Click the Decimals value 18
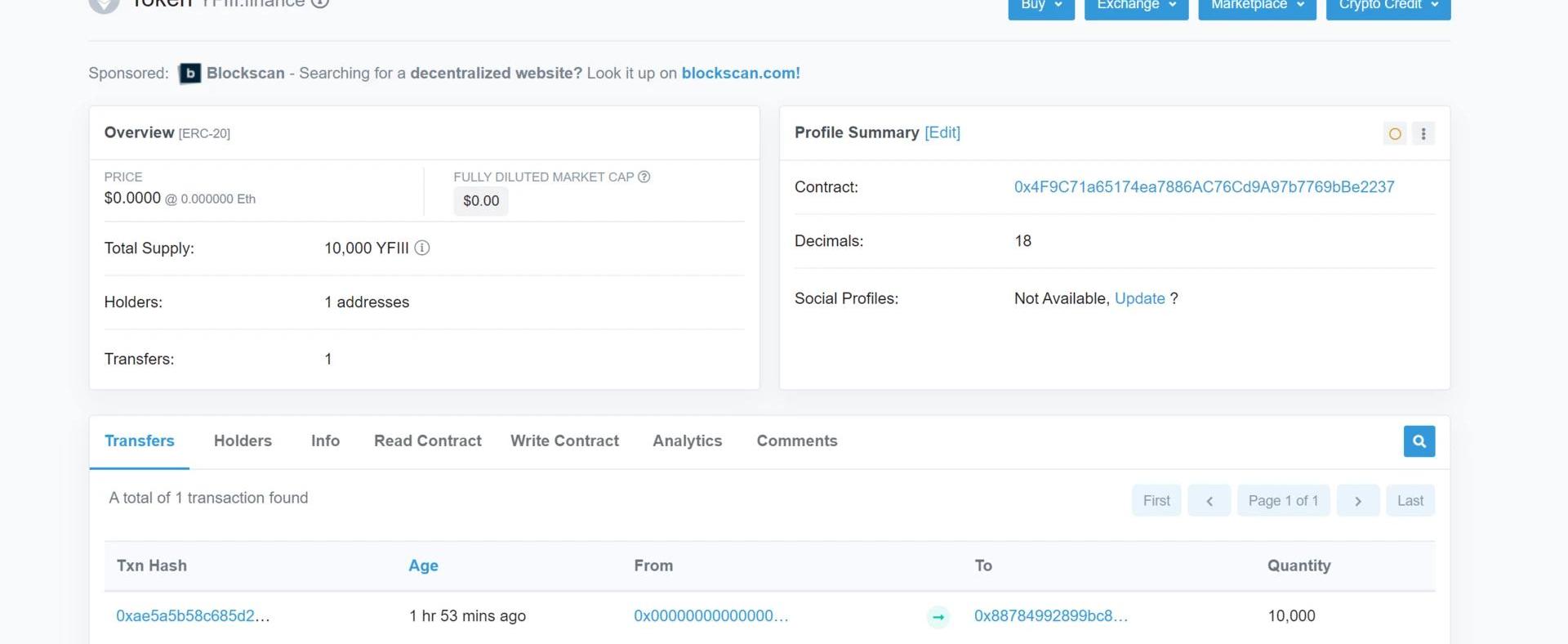The height and width of the screenshot is (644, 1568). click(x=1022, y=241)
